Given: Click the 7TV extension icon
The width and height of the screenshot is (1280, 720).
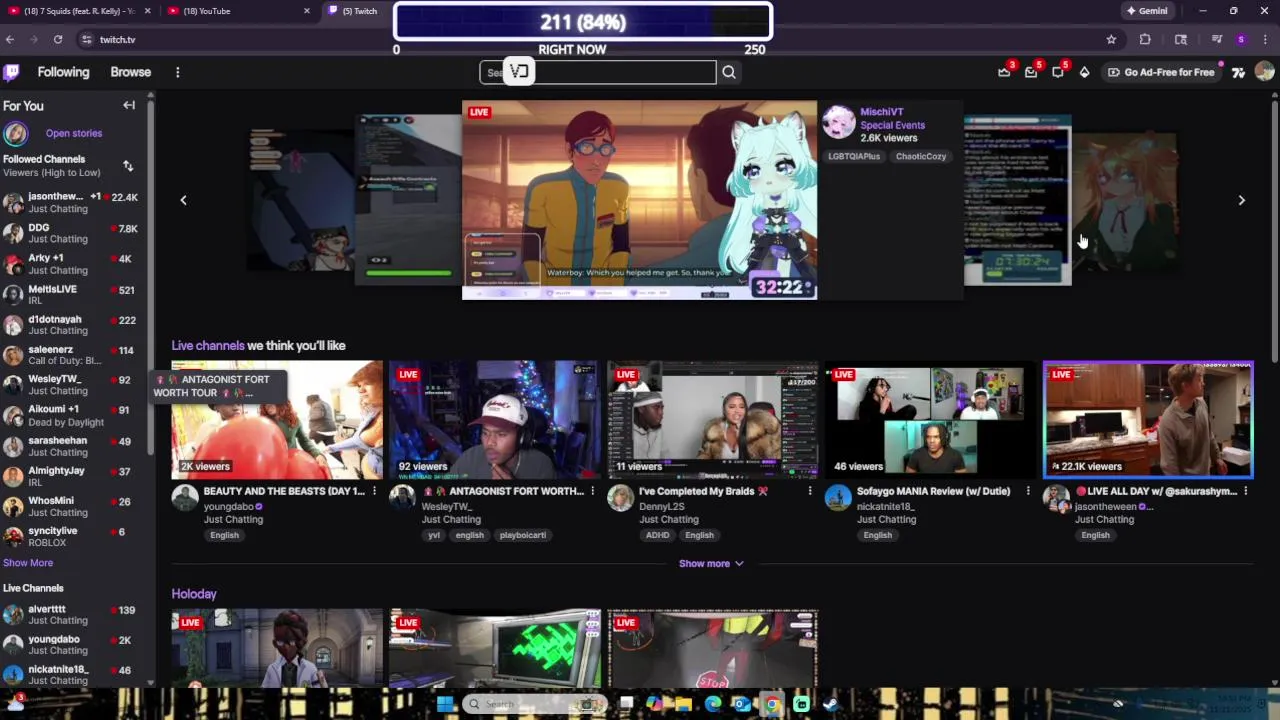Looking at the screenshot, I should tap(1238, 72).
